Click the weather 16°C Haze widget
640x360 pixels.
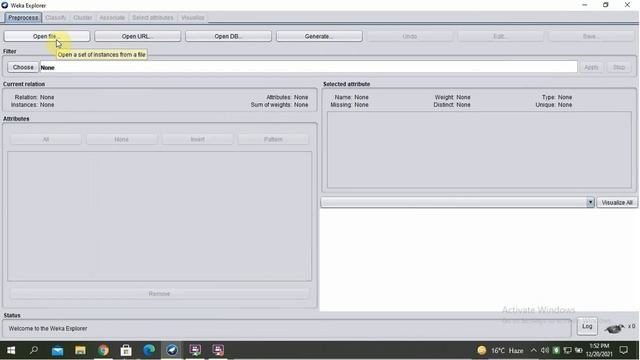(x=500, y=350)
